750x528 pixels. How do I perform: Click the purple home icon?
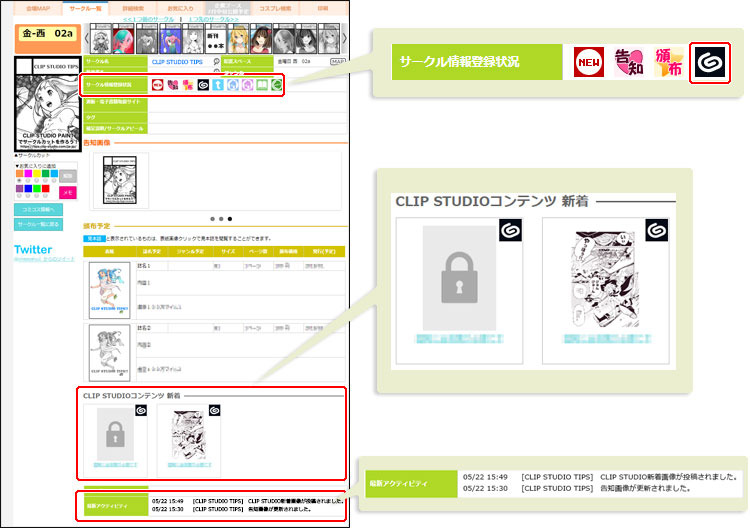(x=247, y=85)
